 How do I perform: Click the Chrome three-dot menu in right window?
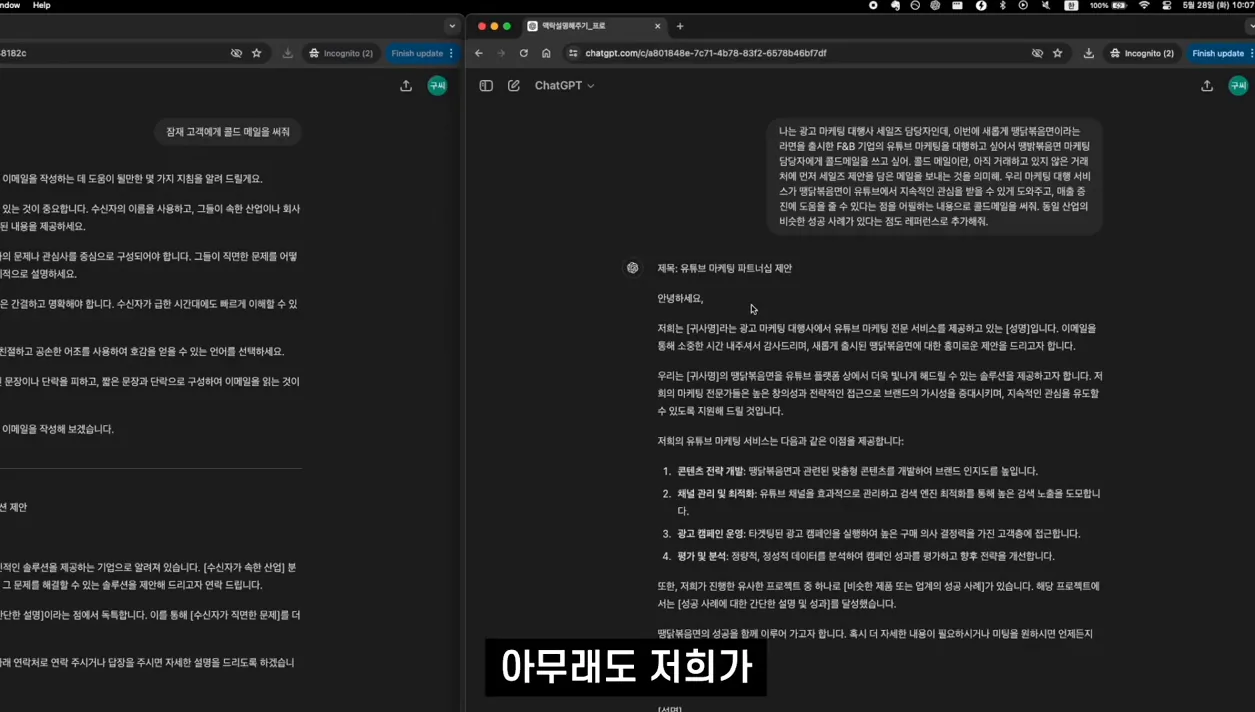(x=1251, y=53)
